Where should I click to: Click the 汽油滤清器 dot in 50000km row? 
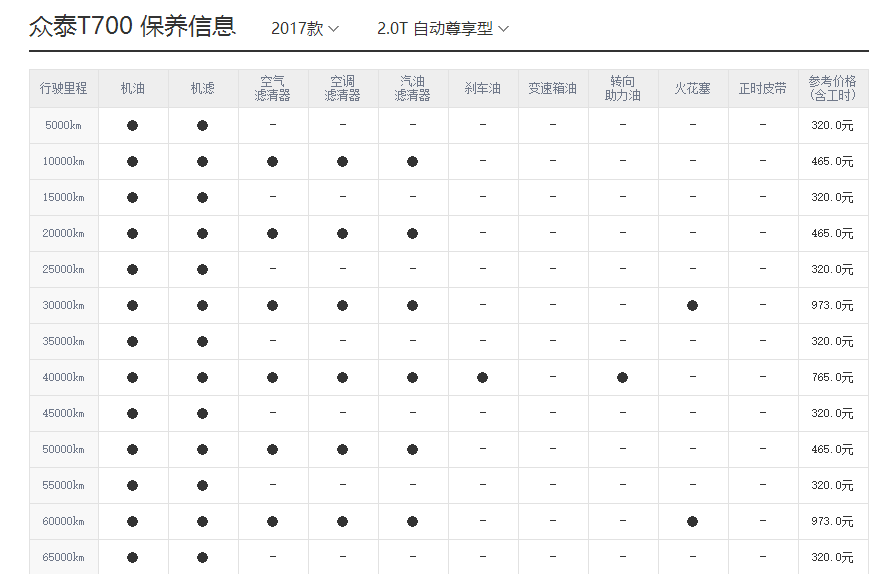(x=412, y=449)
